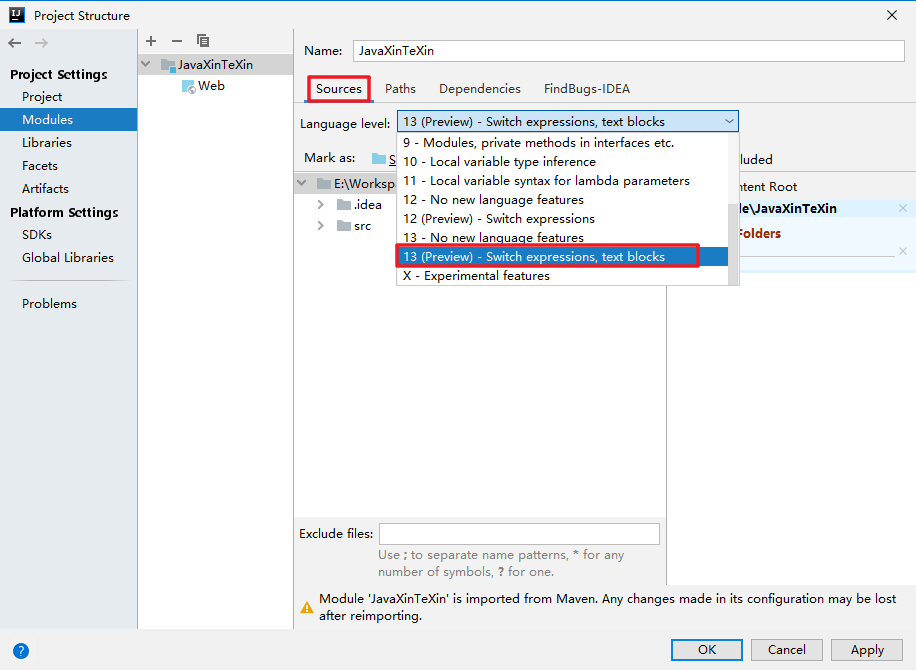Screen dimensions: 916x670
Task: Open help with question mark icon
Action: coord(20,650)
